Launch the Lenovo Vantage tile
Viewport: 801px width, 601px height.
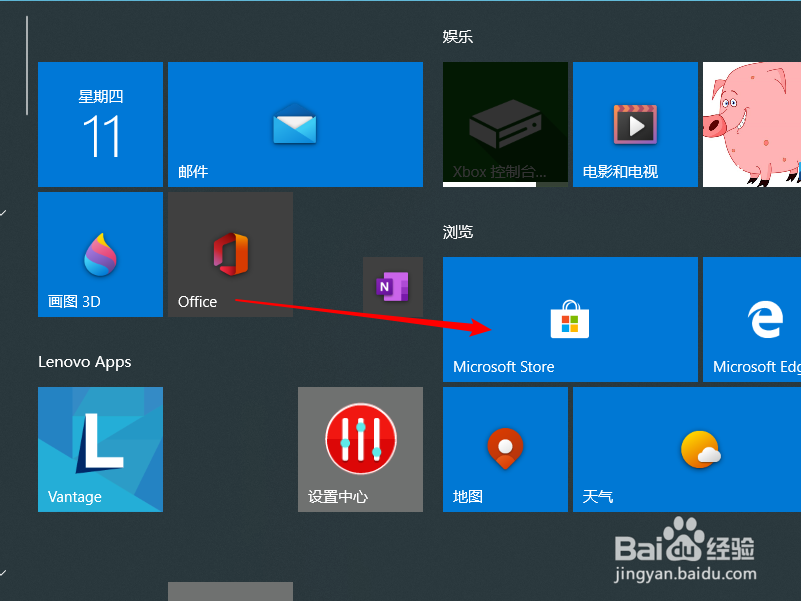100,449
